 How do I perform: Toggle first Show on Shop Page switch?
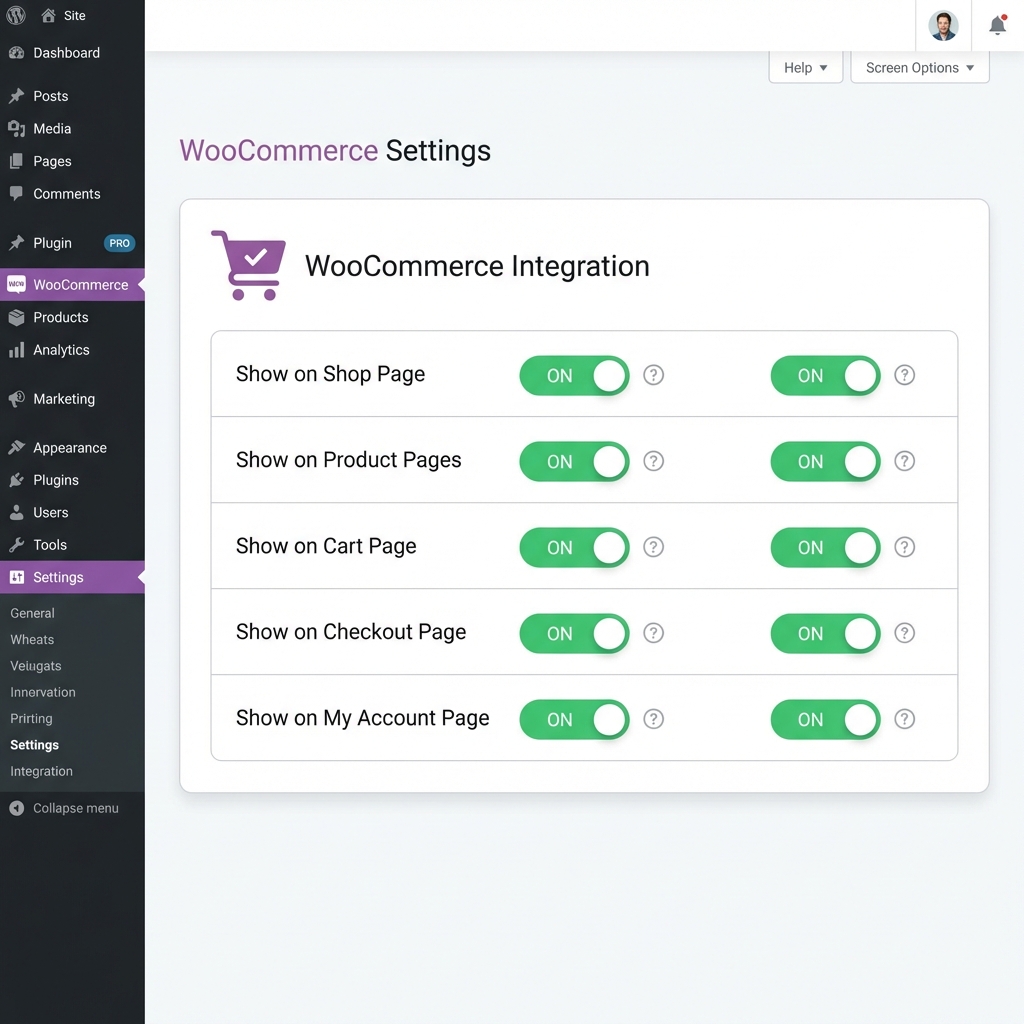tap(575, 376)
